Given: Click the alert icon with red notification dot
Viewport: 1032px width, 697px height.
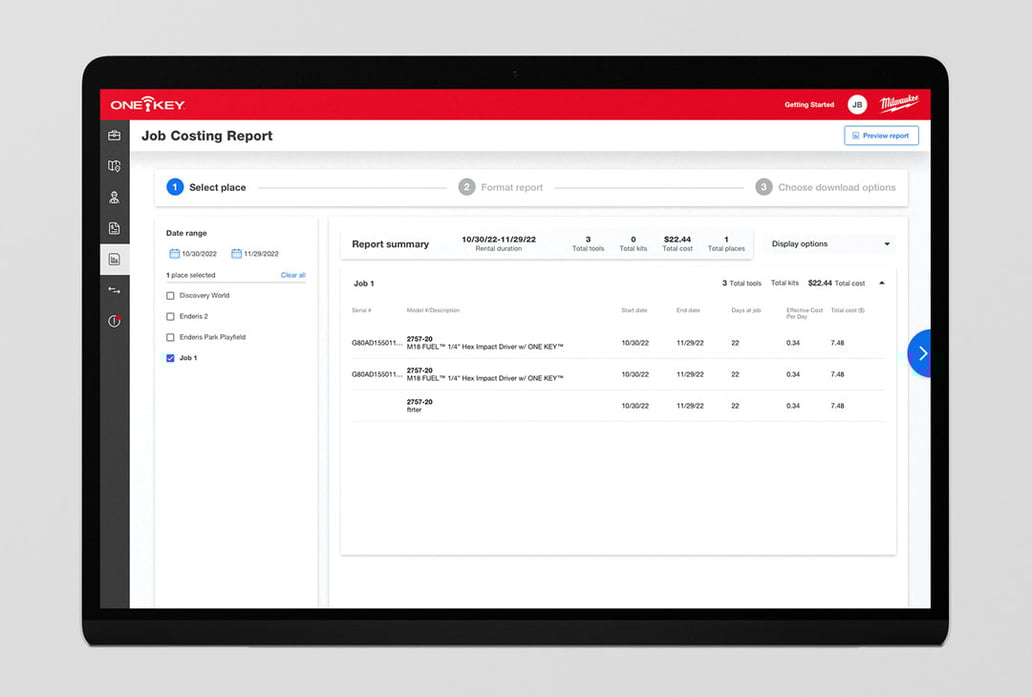Looking at the screenshot, I should 114,320.
